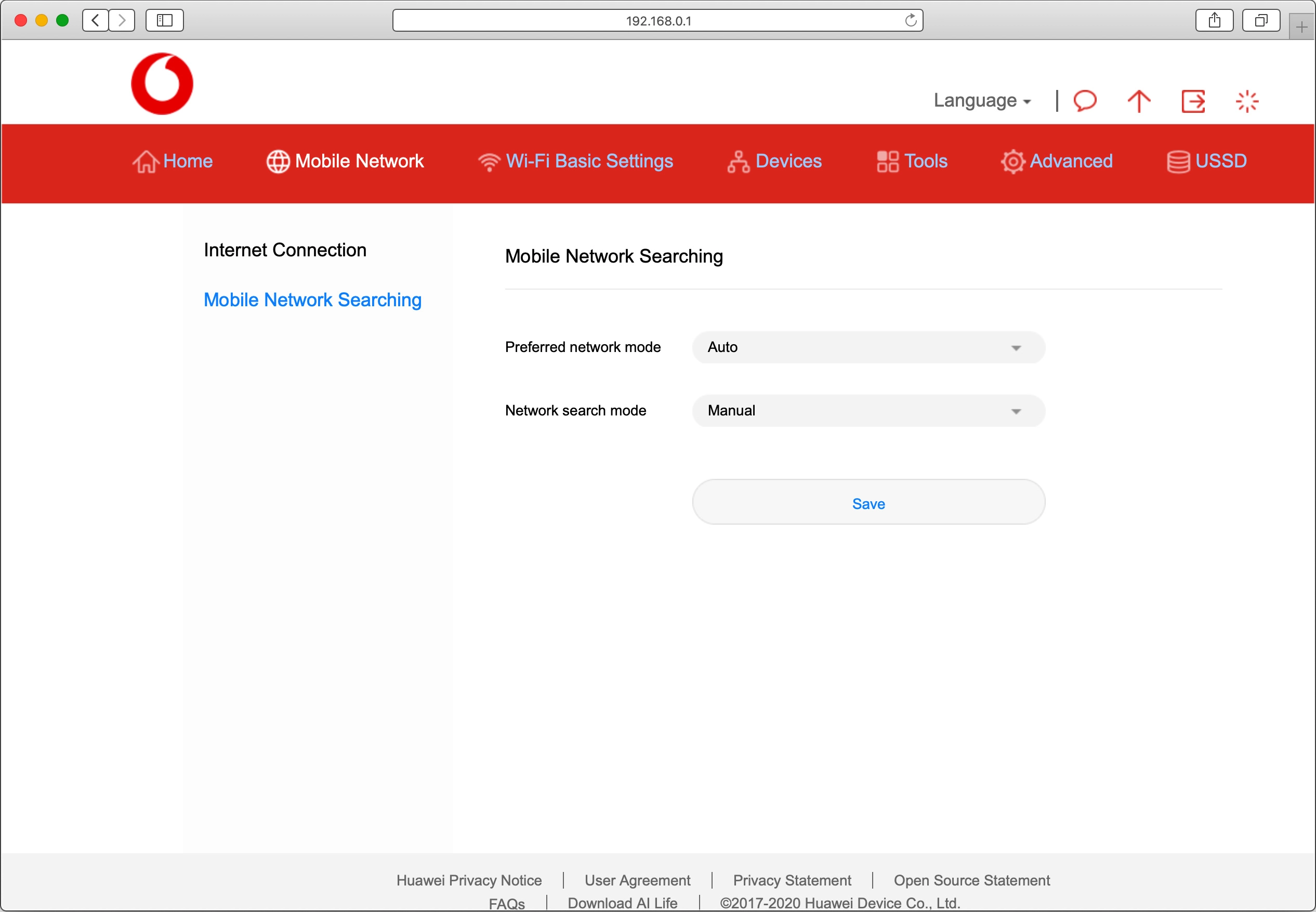This screenshot has height=912, width=1316.
Task: Open the Language dropdown
Action: 981,100
